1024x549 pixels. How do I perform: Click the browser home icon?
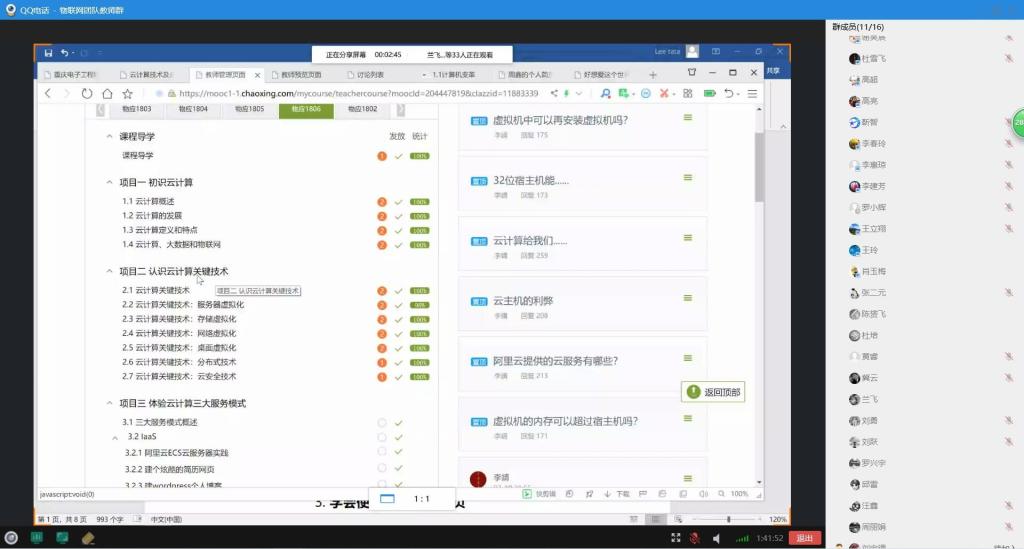point(107,93)
